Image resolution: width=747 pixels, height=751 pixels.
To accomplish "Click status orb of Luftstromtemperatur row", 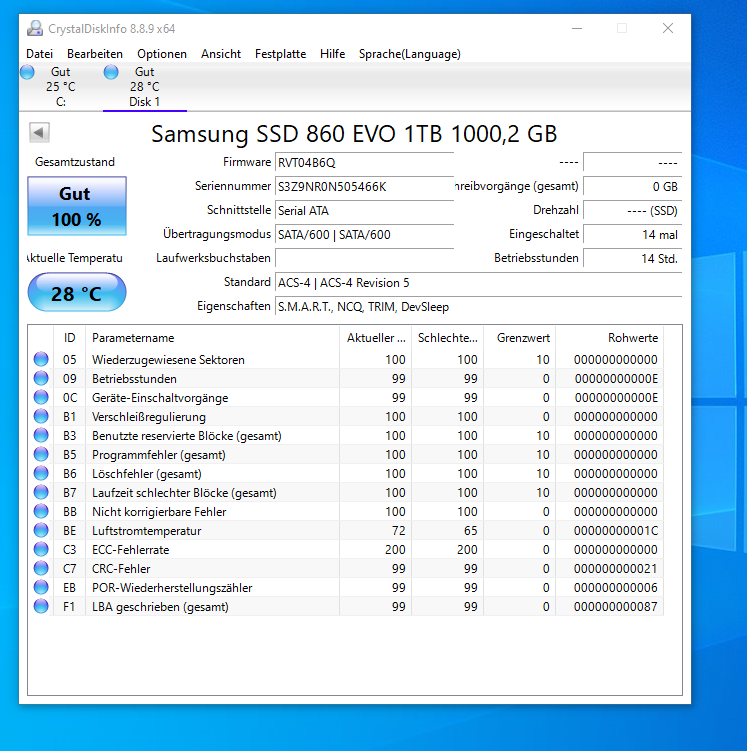I will [x=41, y=530].
